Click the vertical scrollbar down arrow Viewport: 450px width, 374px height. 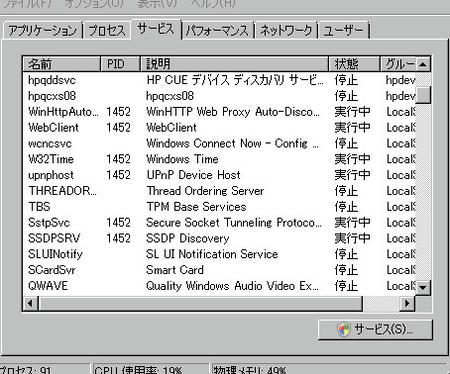[x=423, y=287]
